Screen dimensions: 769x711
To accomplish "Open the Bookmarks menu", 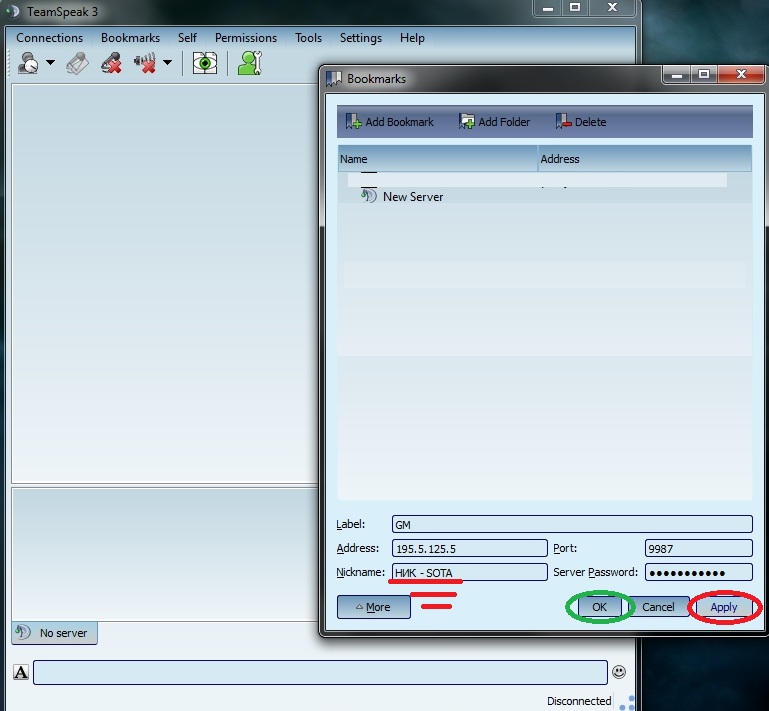I will tap(130, 38).
